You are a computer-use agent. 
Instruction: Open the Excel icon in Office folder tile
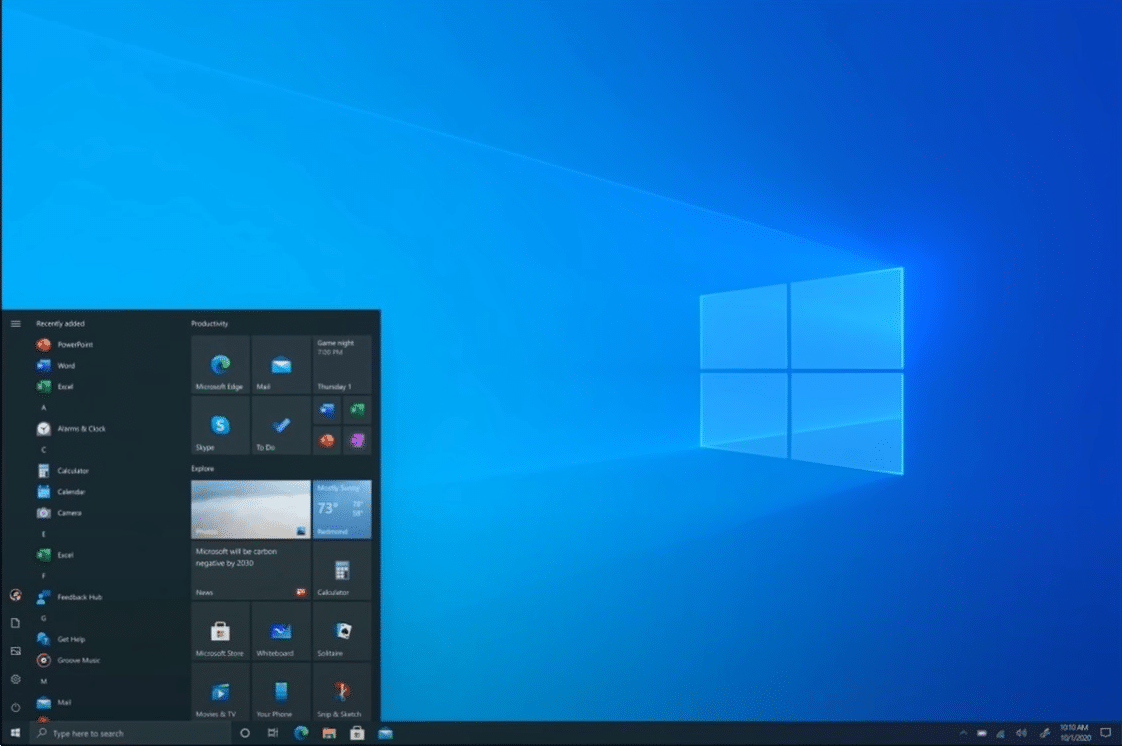pyautogui.click(x=357, y=411)
